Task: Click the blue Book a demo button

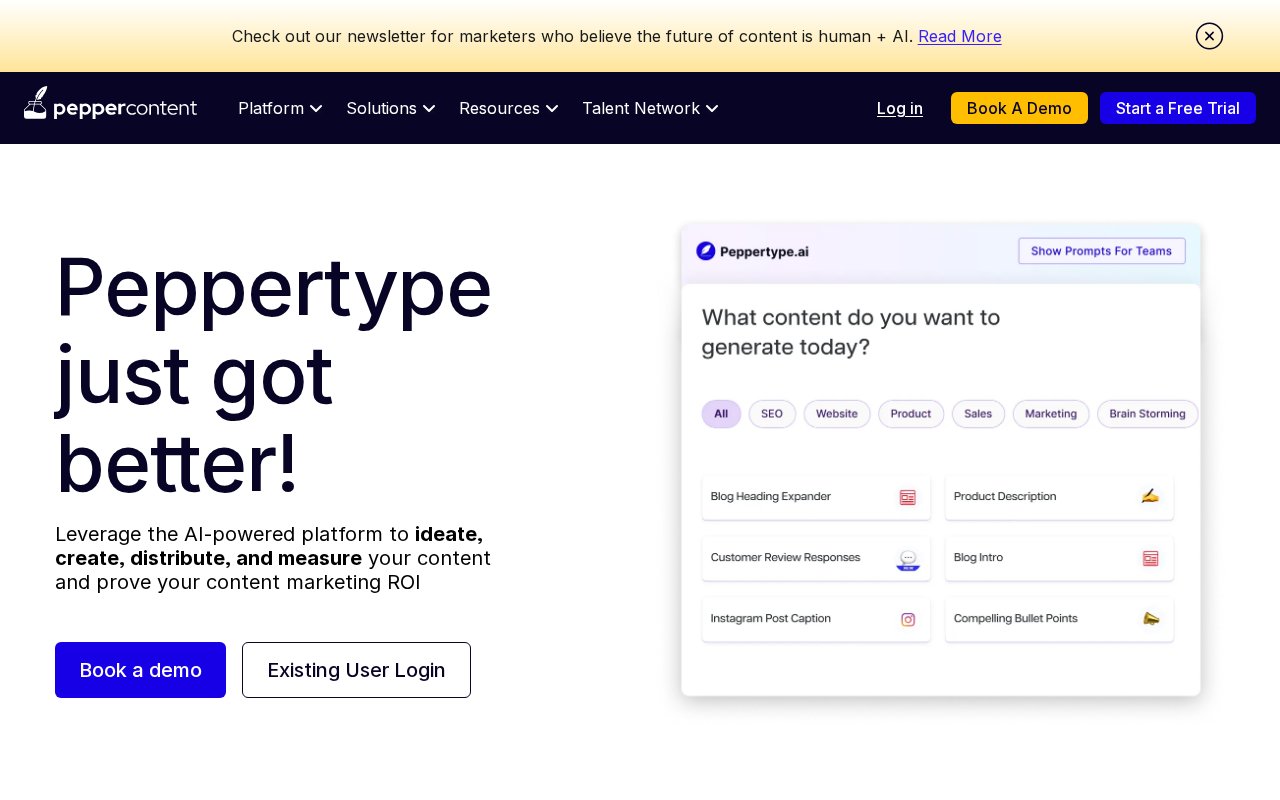Action: tap(140, 670)
